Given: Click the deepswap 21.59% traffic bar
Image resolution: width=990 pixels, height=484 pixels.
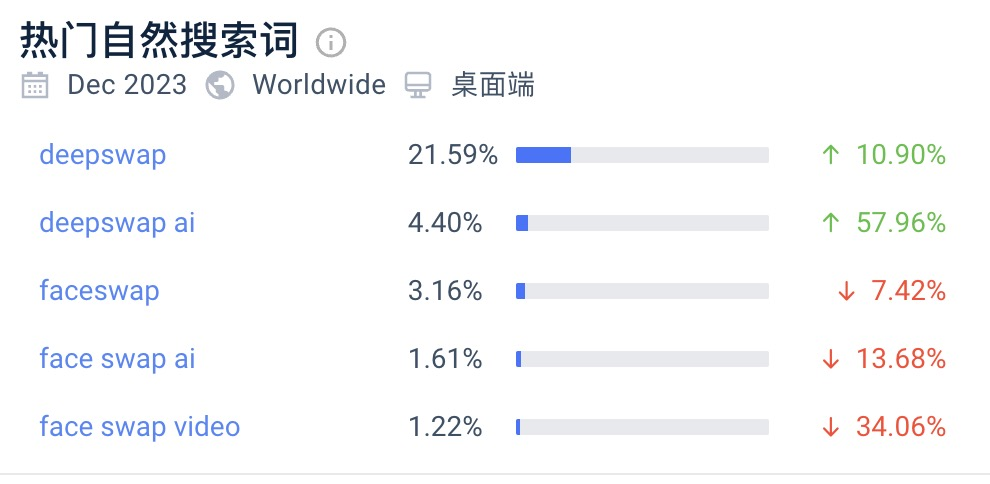Looking at the screenshot, I should tap(642, 155).
